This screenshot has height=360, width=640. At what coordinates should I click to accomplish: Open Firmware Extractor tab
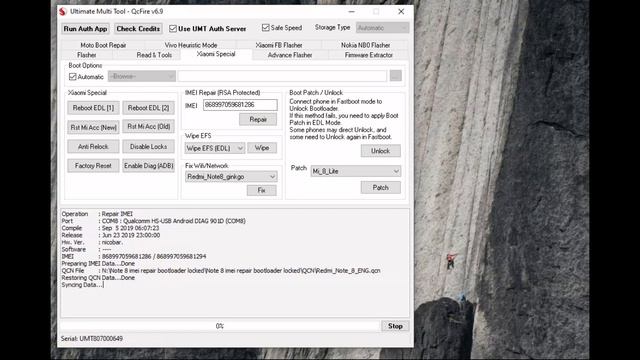369,55
